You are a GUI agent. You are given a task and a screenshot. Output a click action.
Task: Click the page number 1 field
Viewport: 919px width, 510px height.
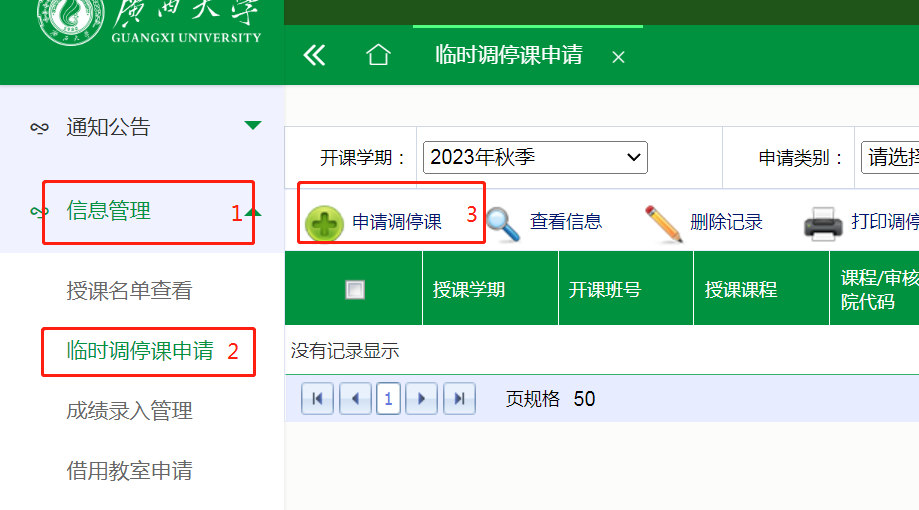pyautogui.click(x=388, y=399)
